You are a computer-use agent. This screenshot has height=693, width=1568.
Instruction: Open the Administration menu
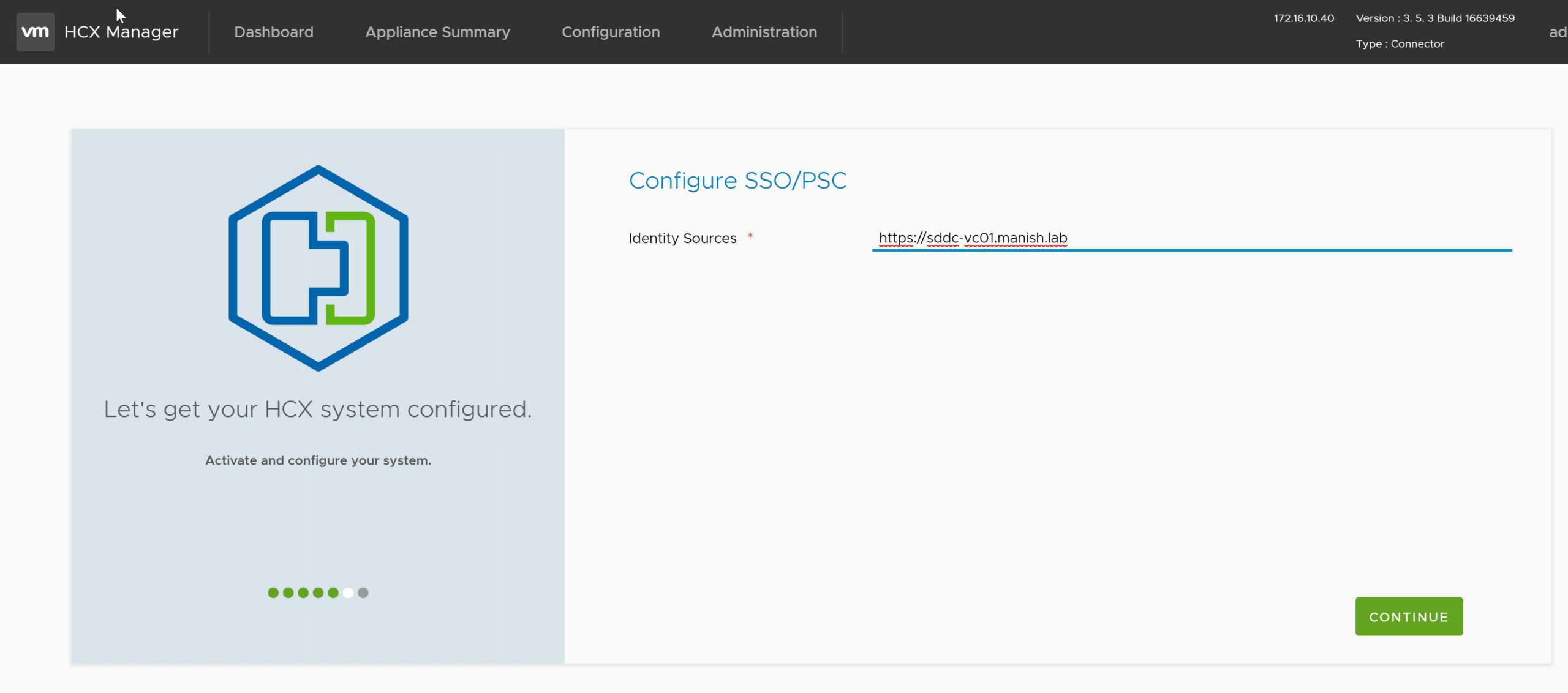pyautogui.click(x=764, y=32)
